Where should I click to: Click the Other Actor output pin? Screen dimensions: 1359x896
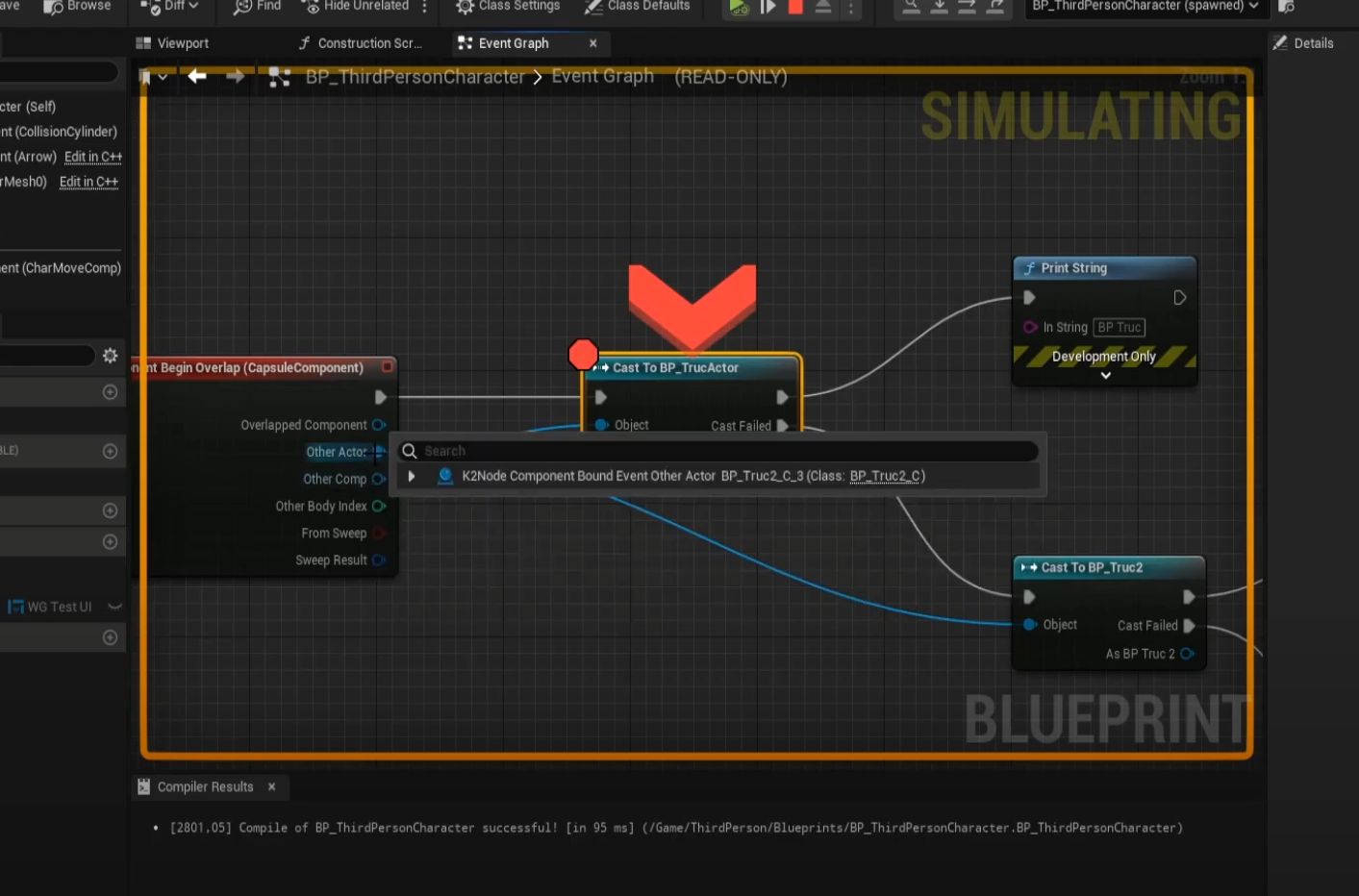tap(379, 452)
